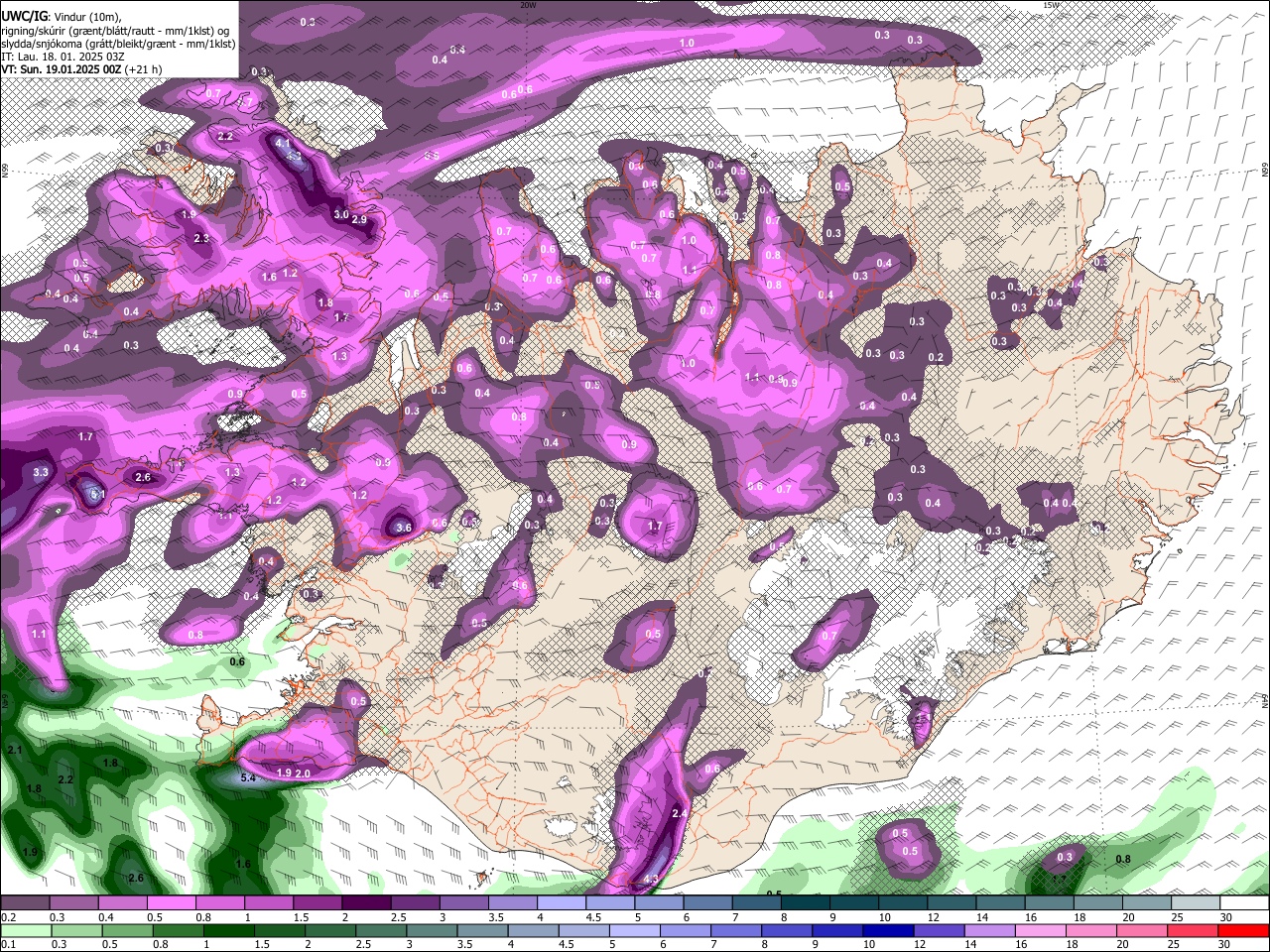Click the '6.1' precipitation value on the map

97,494
